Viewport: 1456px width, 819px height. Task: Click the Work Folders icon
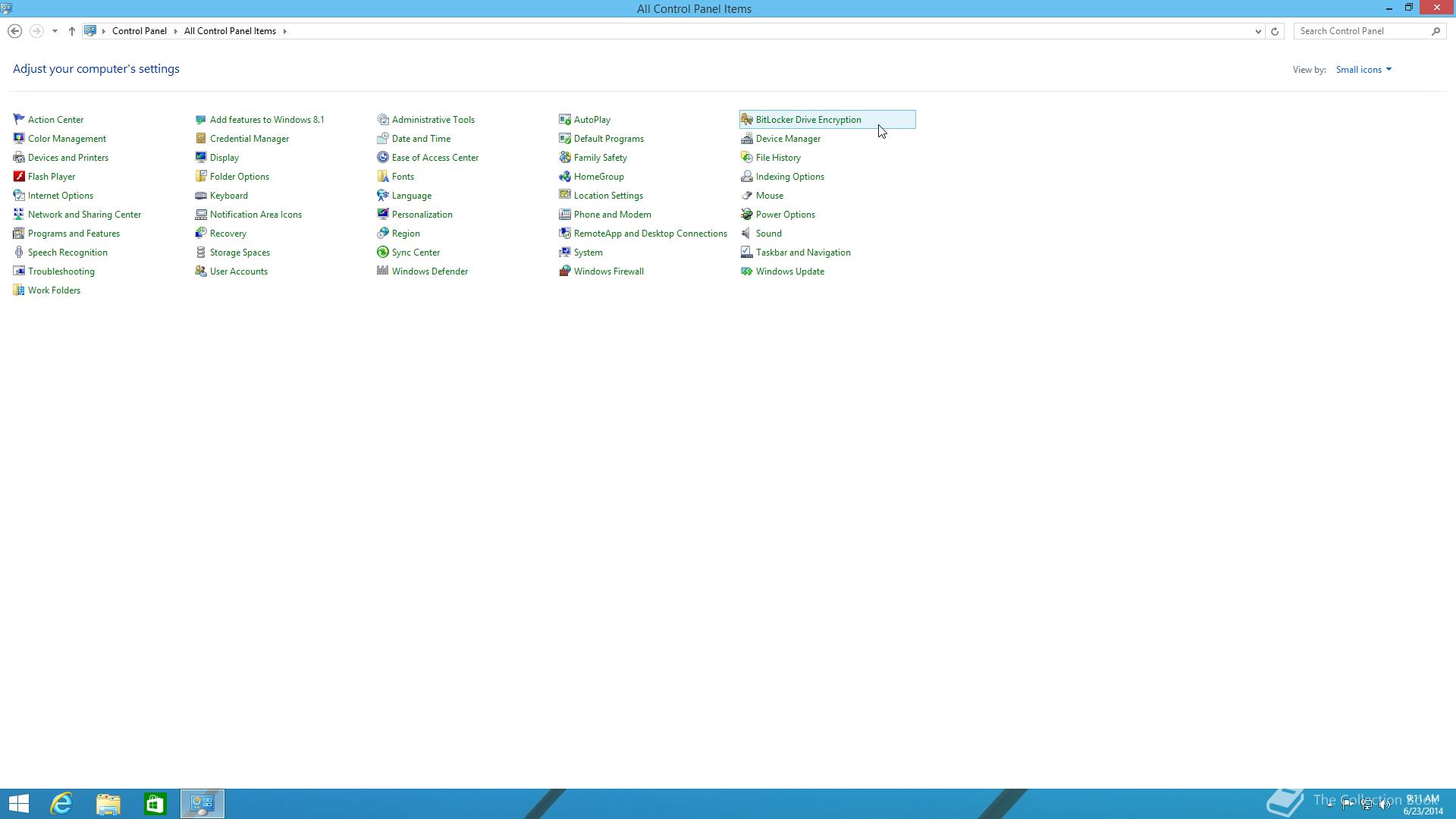tap(19, 290)
